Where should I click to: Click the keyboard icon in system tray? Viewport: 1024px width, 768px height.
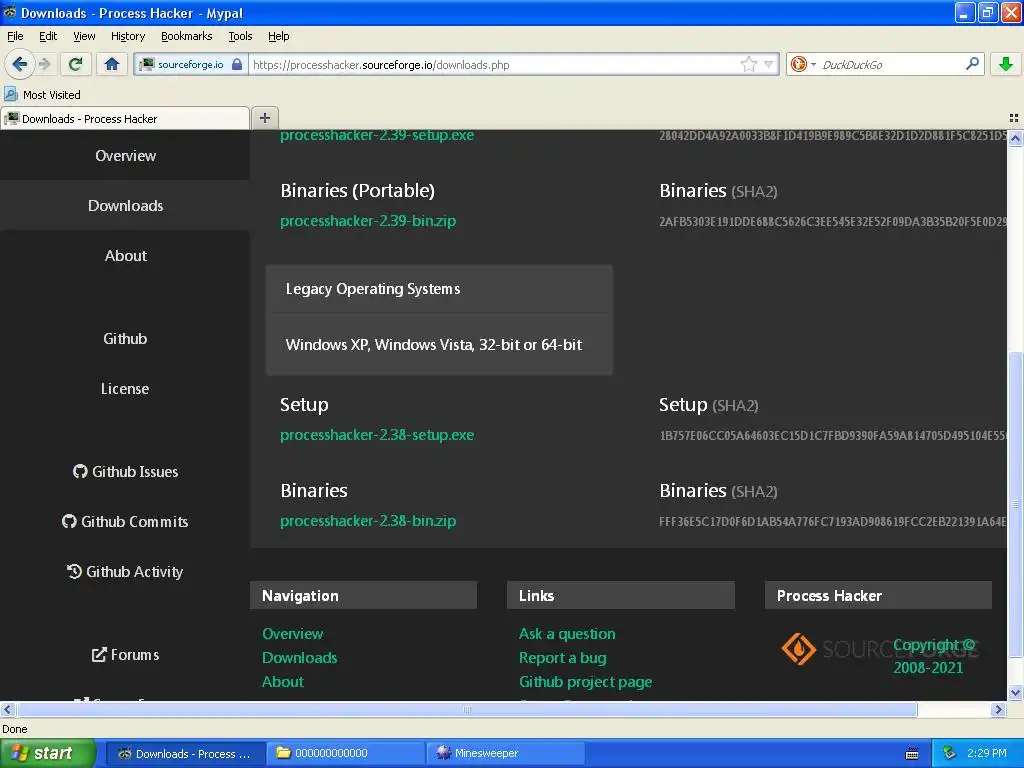point(912,754)
